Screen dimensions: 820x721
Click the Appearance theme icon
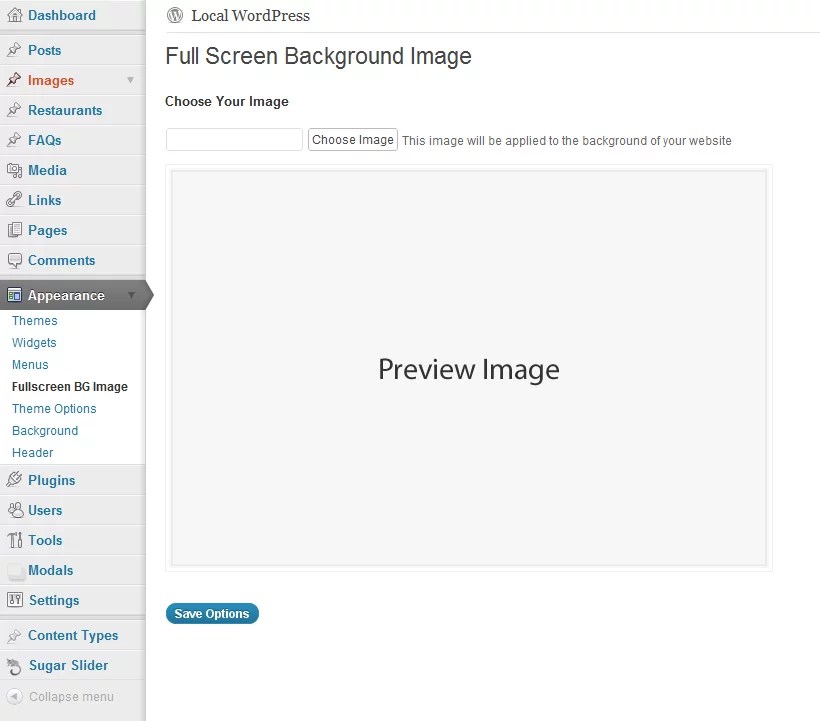[x=15, y=295]
